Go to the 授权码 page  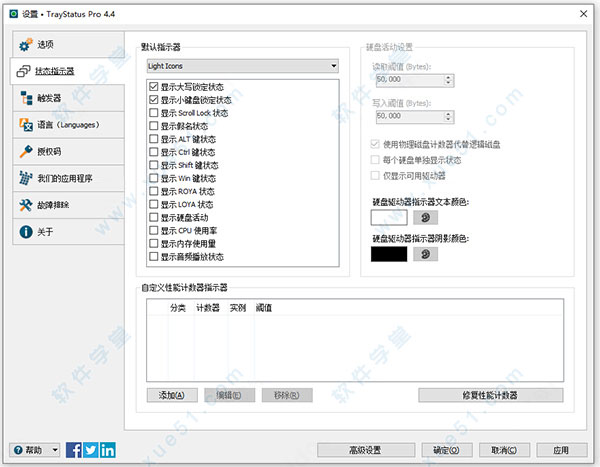click(68, 152)
